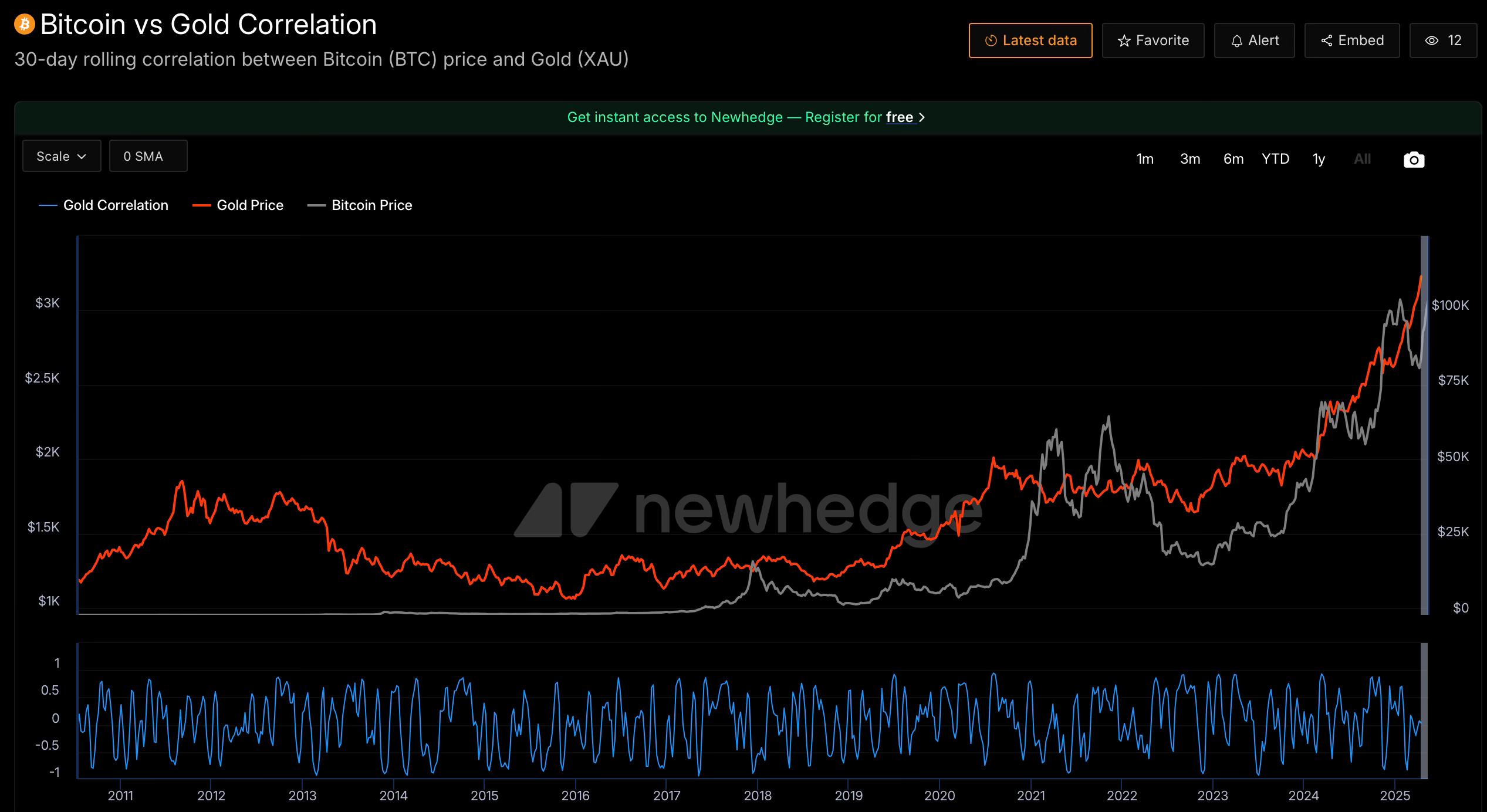Click the 30-day rolling correlation subtitle

[x=322, y=59]
